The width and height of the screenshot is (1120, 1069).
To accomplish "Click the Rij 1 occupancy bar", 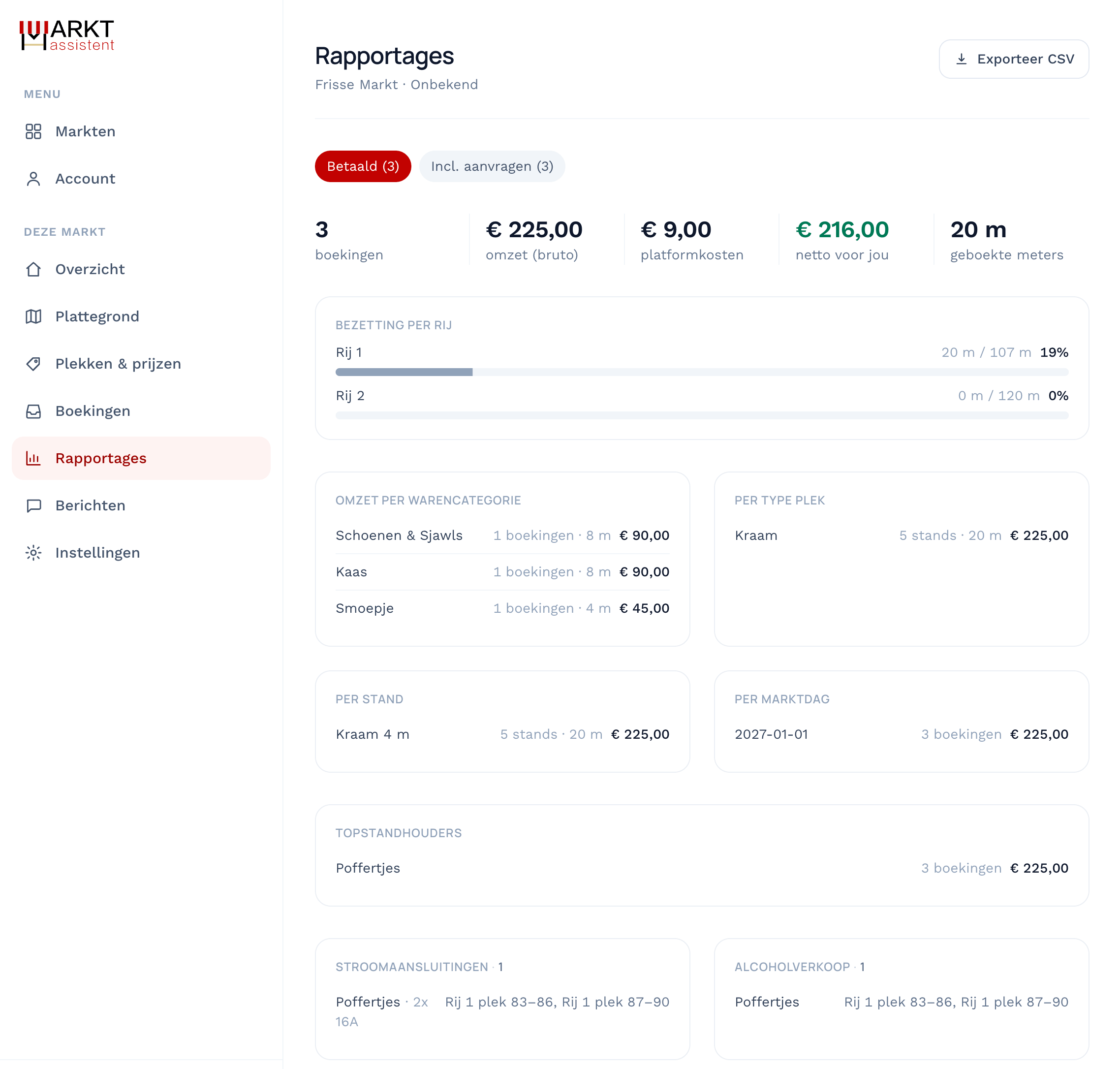I will pos(702,373).
